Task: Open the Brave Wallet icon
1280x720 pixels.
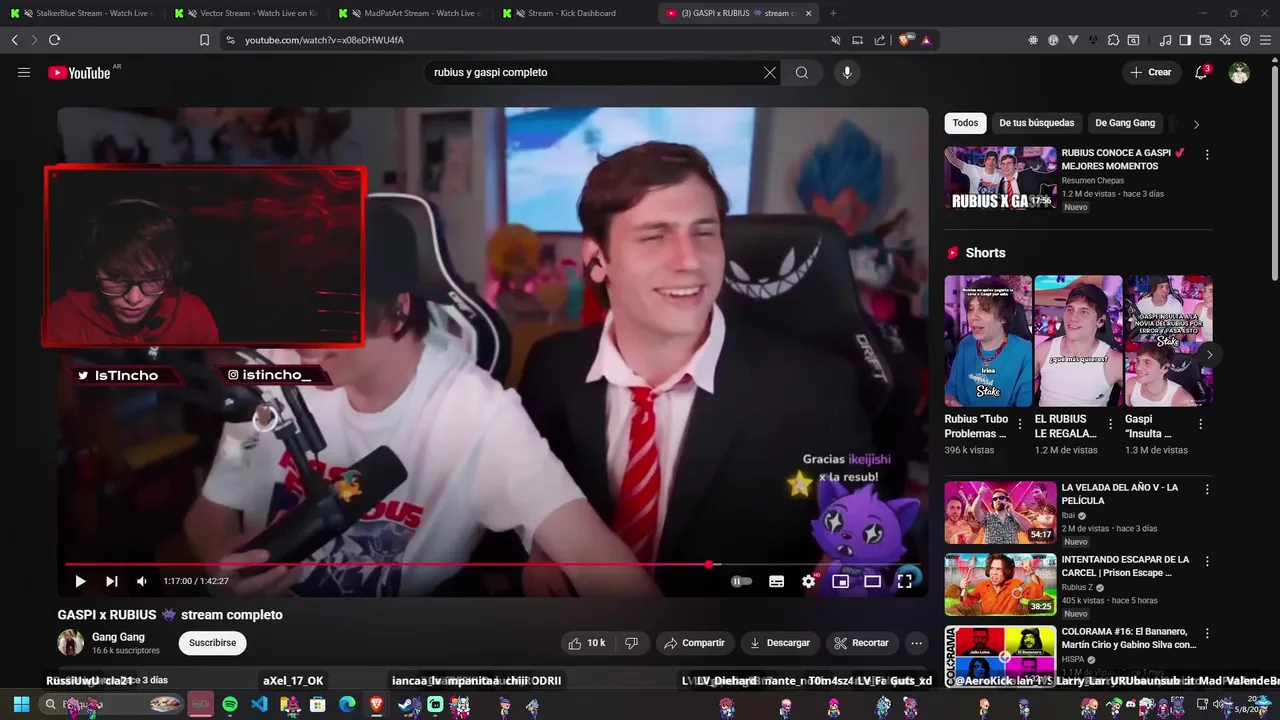Action: [1205, 40]
